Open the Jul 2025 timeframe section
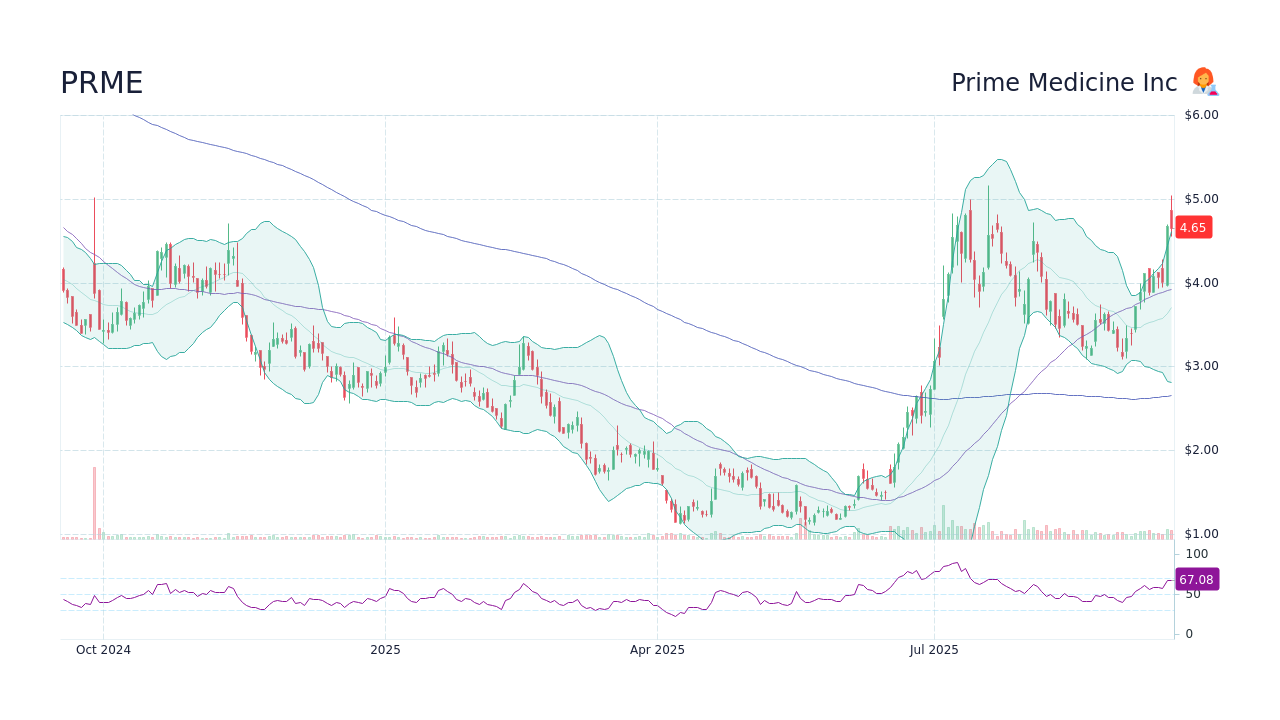 point(934,649)
